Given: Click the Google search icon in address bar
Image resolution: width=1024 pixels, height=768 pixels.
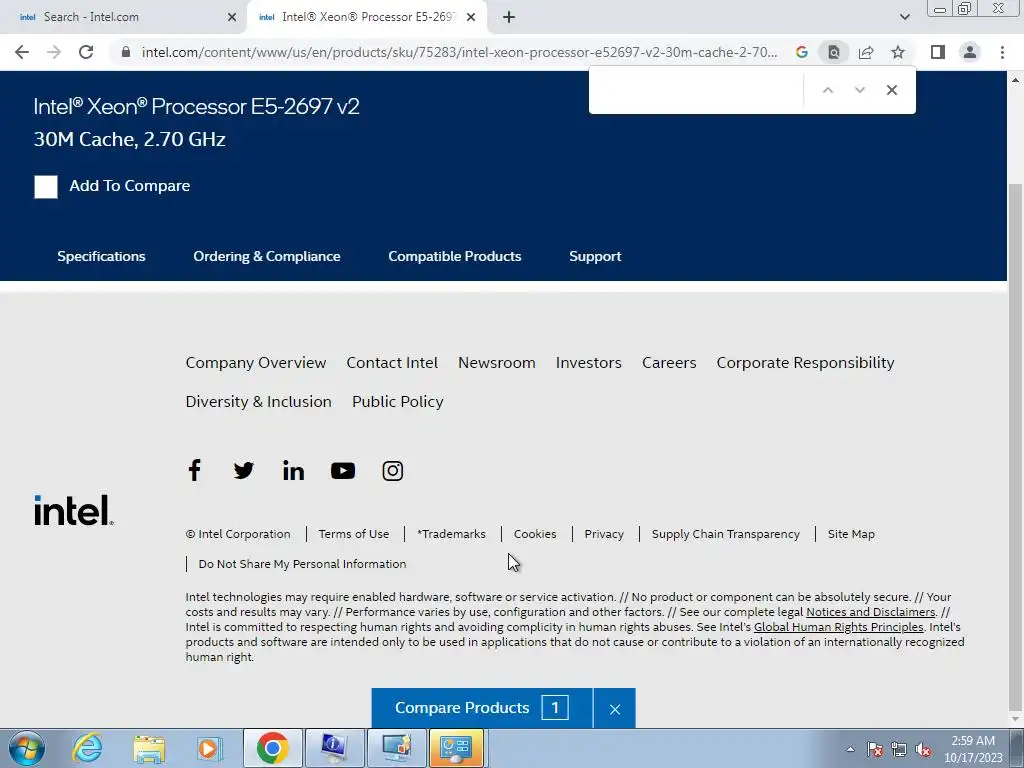Looking at the screenshot, I should (802, 52).
